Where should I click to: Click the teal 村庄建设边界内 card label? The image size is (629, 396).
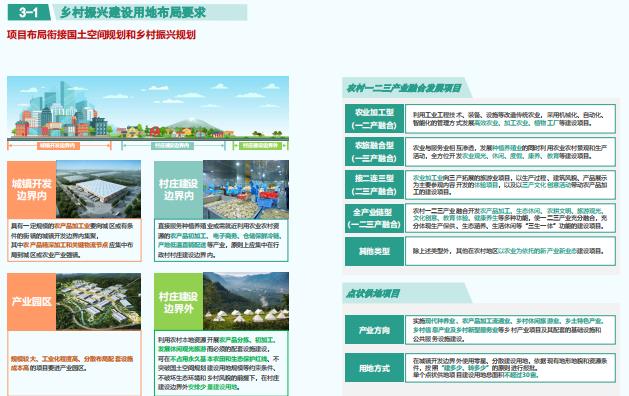click(x=179, y=190)
